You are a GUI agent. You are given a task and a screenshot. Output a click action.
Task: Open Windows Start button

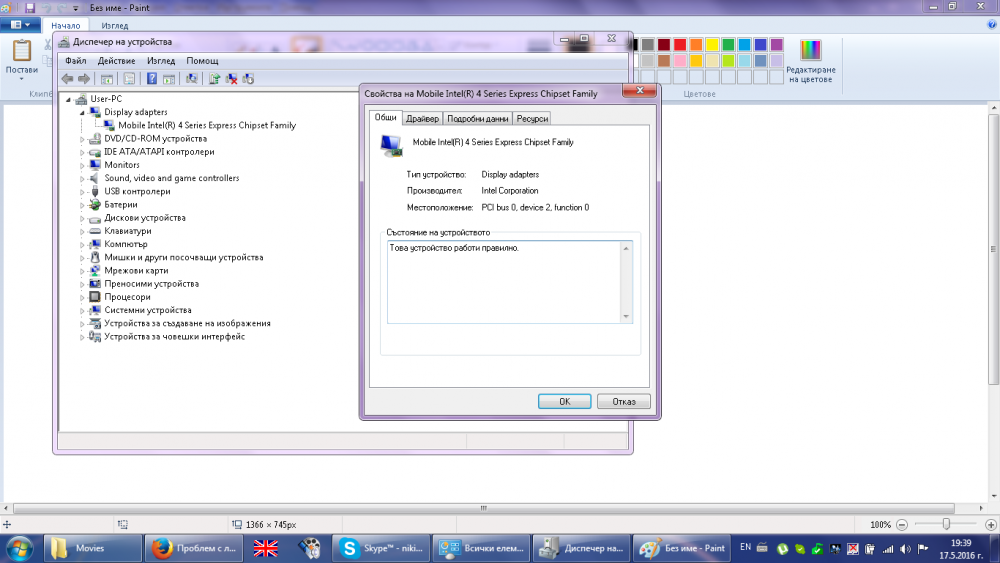click(x=20, y=548)
